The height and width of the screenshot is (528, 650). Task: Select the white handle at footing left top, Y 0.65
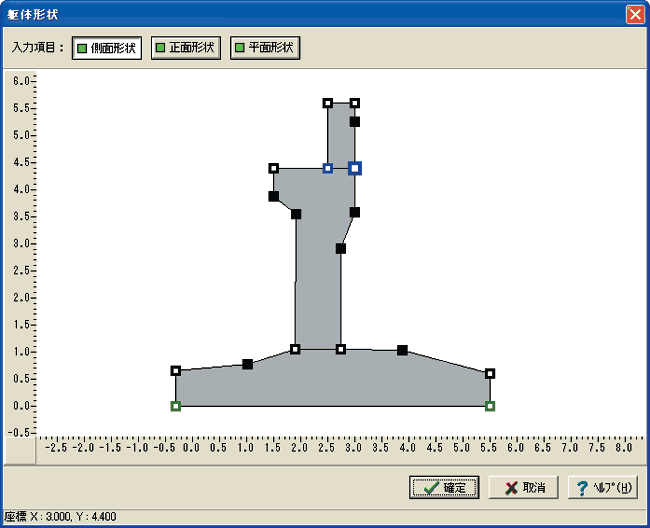[175, 371]
